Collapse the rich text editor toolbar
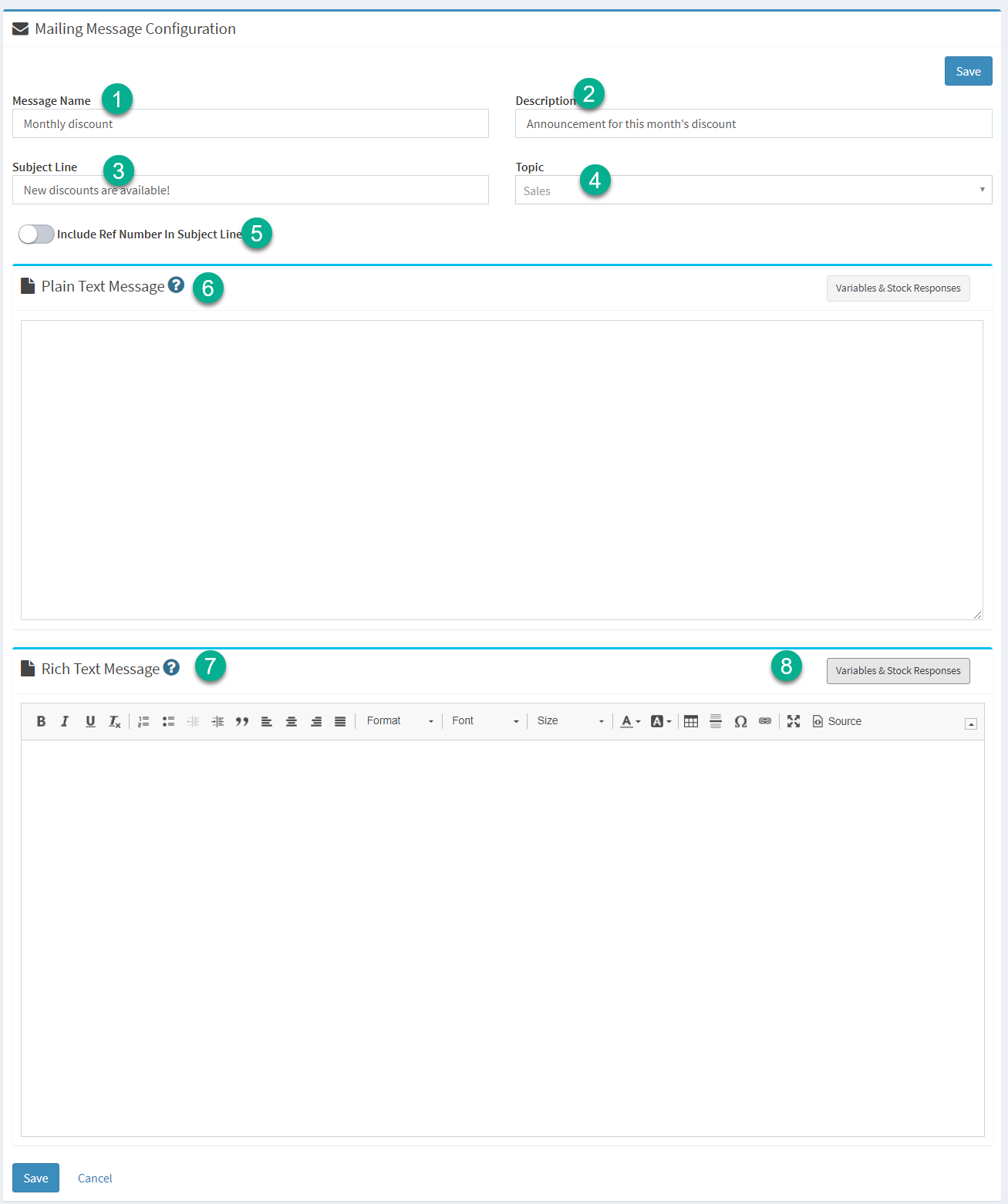 tap(971, 723)
